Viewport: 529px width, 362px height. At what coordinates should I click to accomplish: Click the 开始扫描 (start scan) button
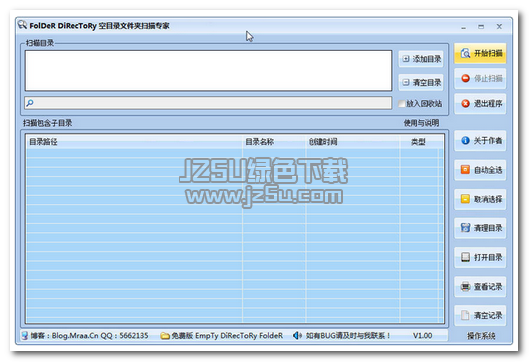tap(480, 53)
